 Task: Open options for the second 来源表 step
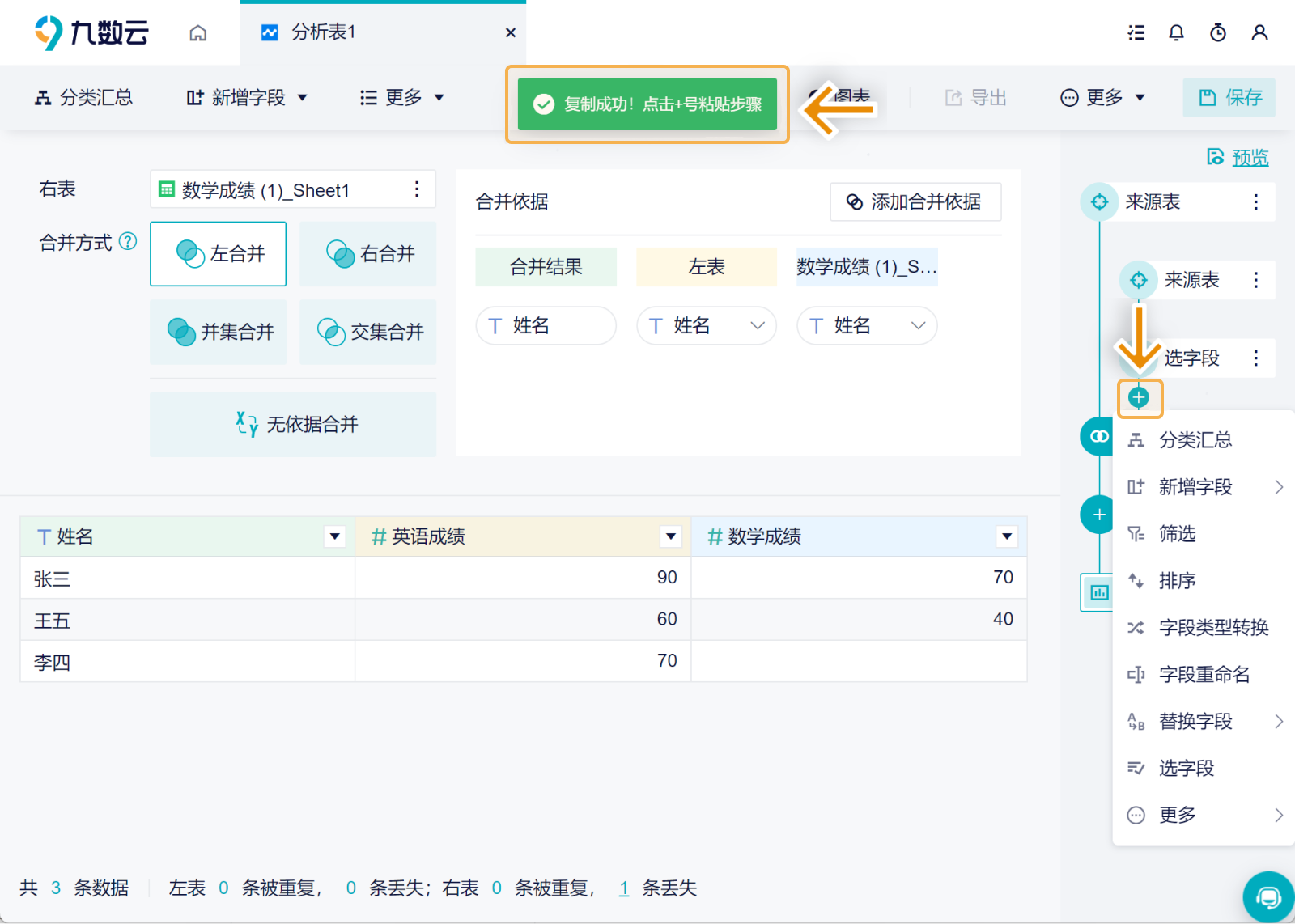(x=1255, y=280)
